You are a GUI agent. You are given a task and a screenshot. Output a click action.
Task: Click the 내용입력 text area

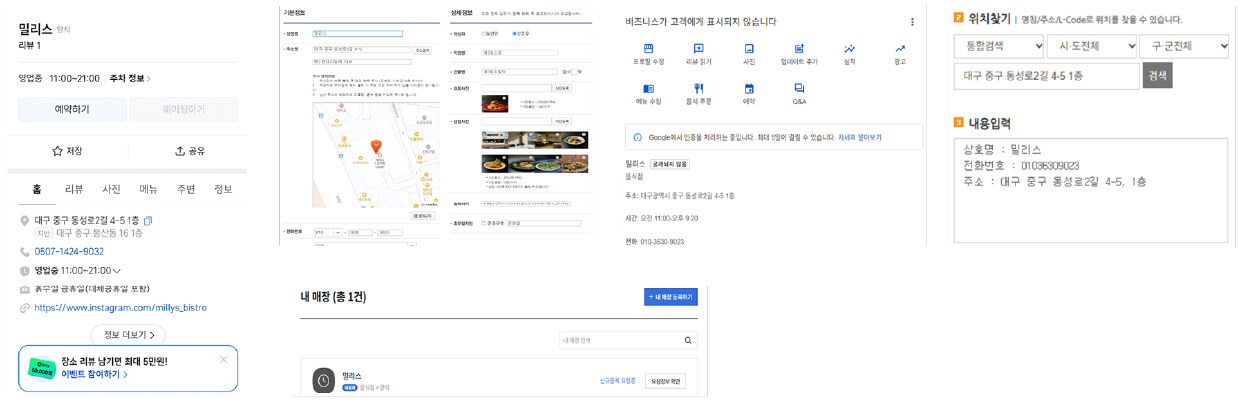point(1090,190)
